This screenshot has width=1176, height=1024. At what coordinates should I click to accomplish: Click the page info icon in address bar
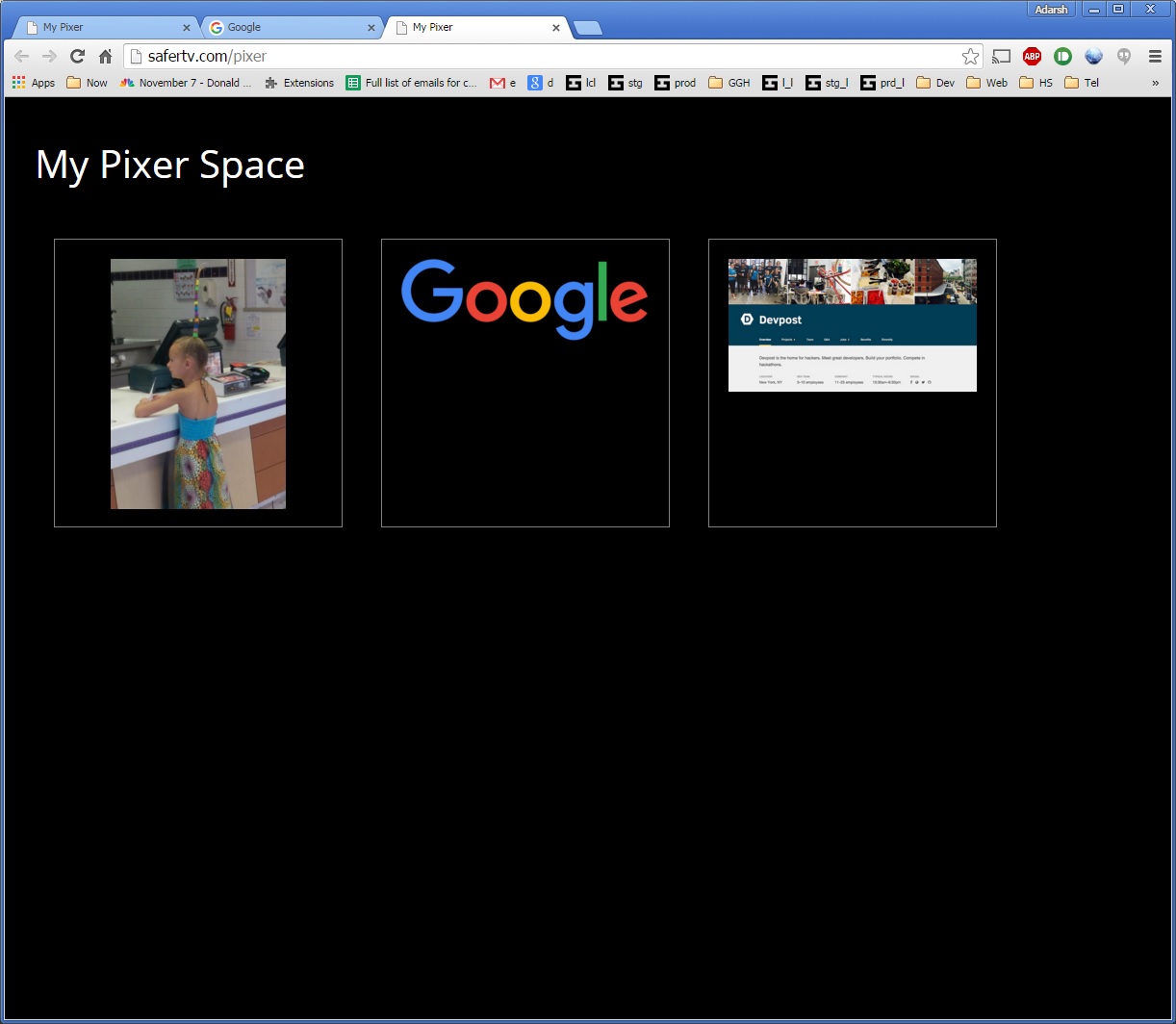(136, 57)
